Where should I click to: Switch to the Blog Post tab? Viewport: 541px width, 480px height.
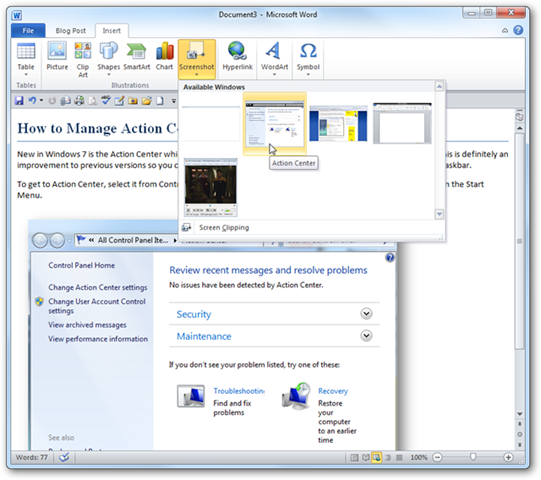[x=71, y=31]
